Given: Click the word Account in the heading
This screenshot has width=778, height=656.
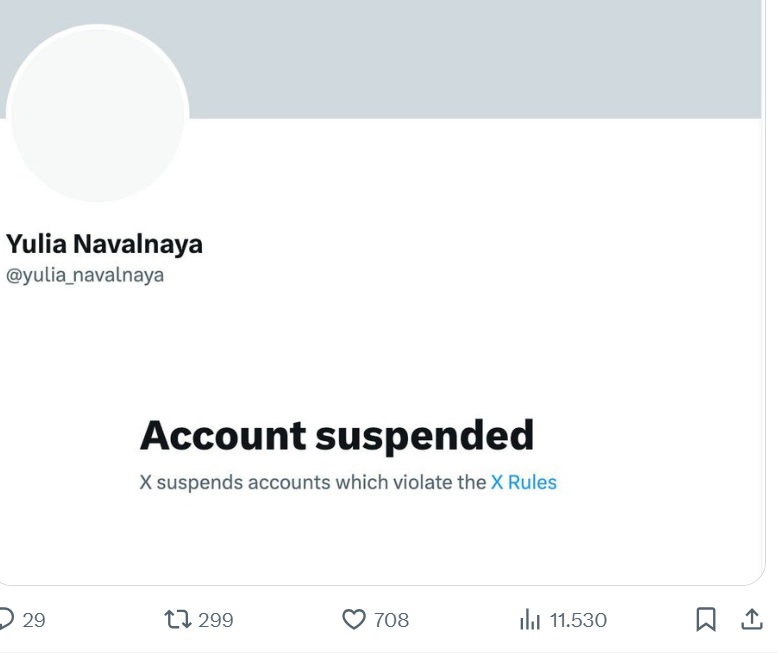Looking at the screenshot, I should click(x=223, y=435).
